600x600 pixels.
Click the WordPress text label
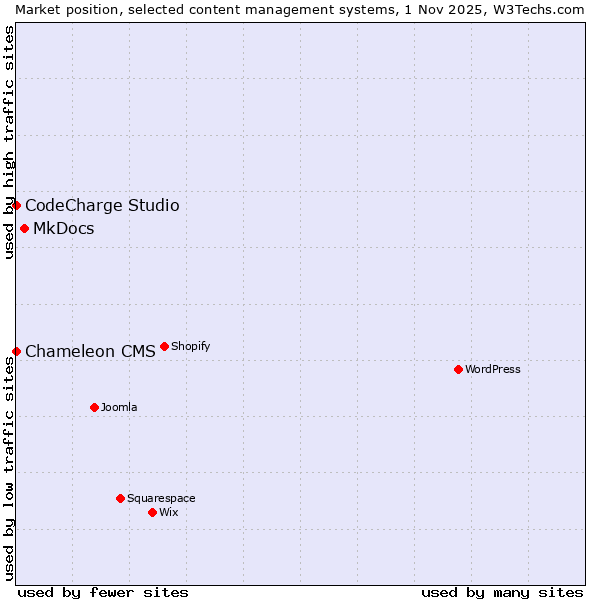[492, 370]
